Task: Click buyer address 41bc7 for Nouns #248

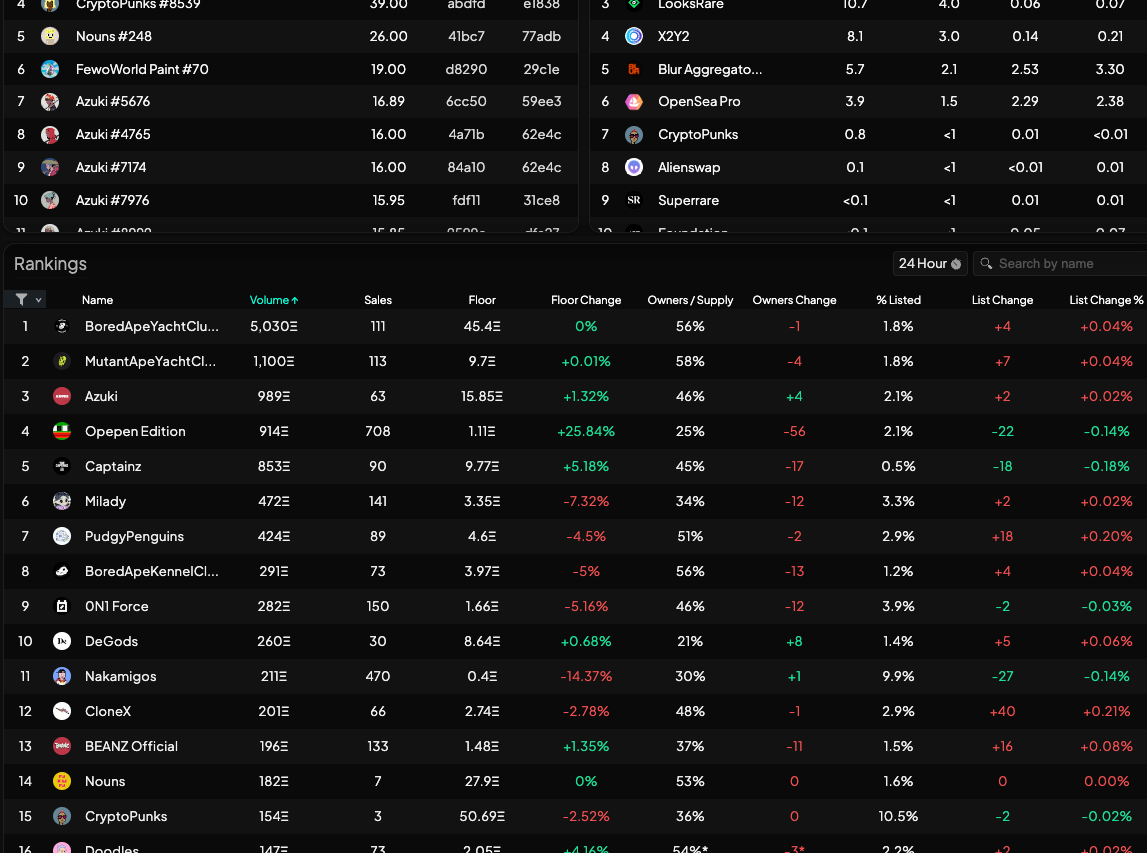Action: [x=466, y=36]
